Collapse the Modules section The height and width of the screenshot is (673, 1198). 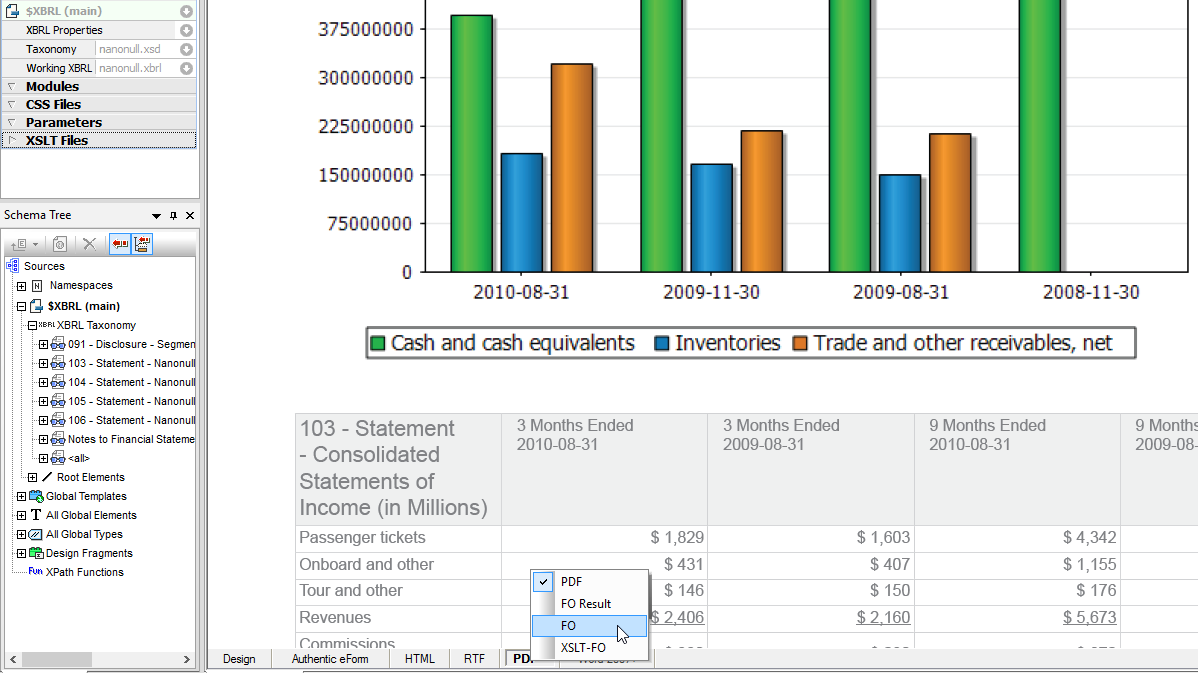(x=11, y=86)
